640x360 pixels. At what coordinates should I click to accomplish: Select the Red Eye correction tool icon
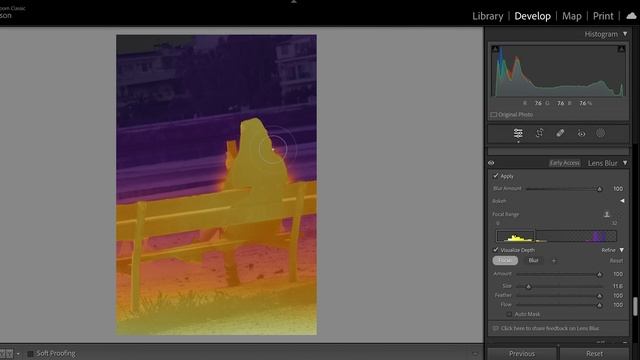(581, 133)
